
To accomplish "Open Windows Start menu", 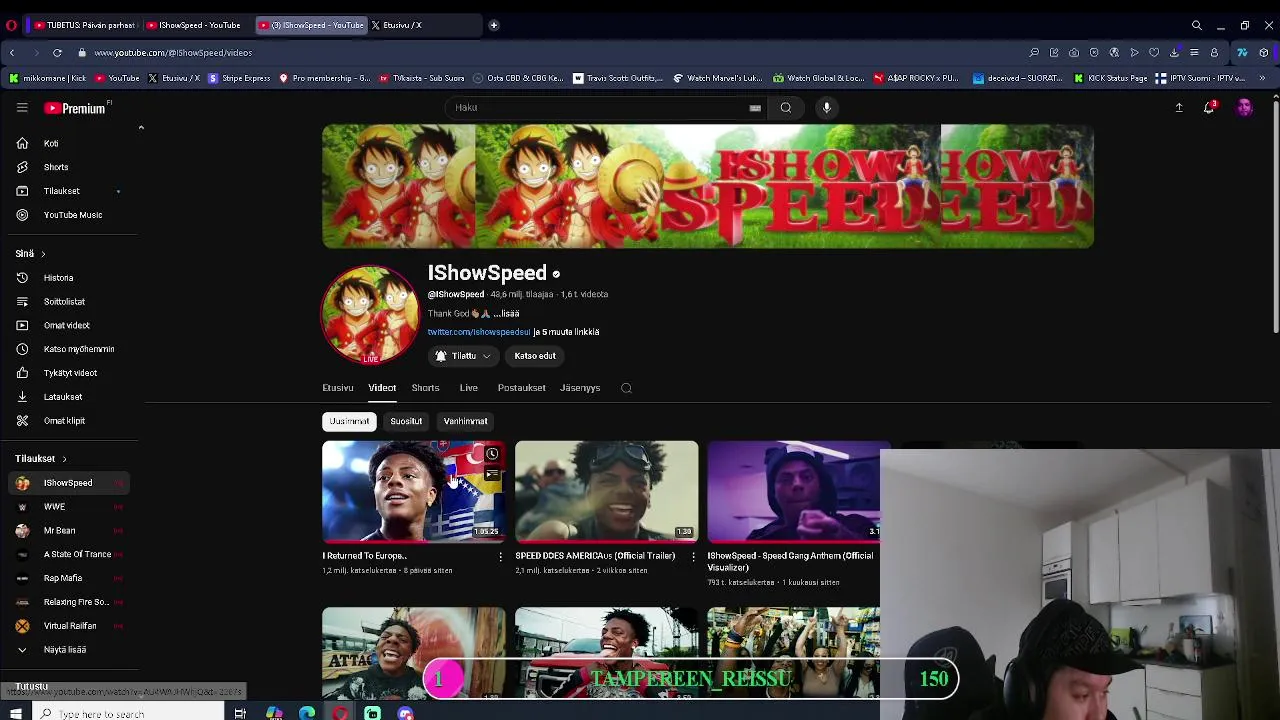I will (x=15, y=713).
